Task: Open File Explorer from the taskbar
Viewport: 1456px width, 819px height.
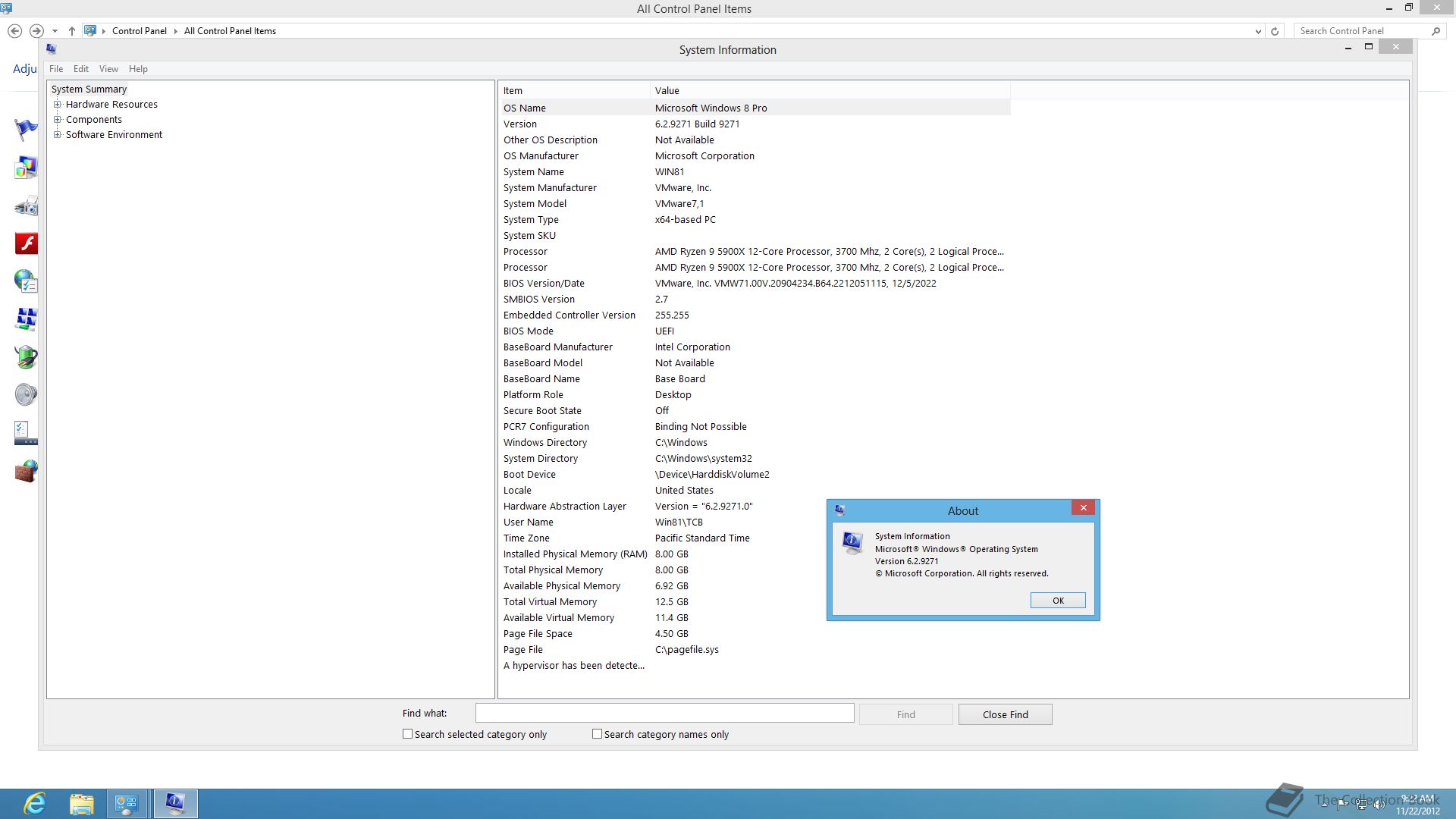Action: point(81,804)
